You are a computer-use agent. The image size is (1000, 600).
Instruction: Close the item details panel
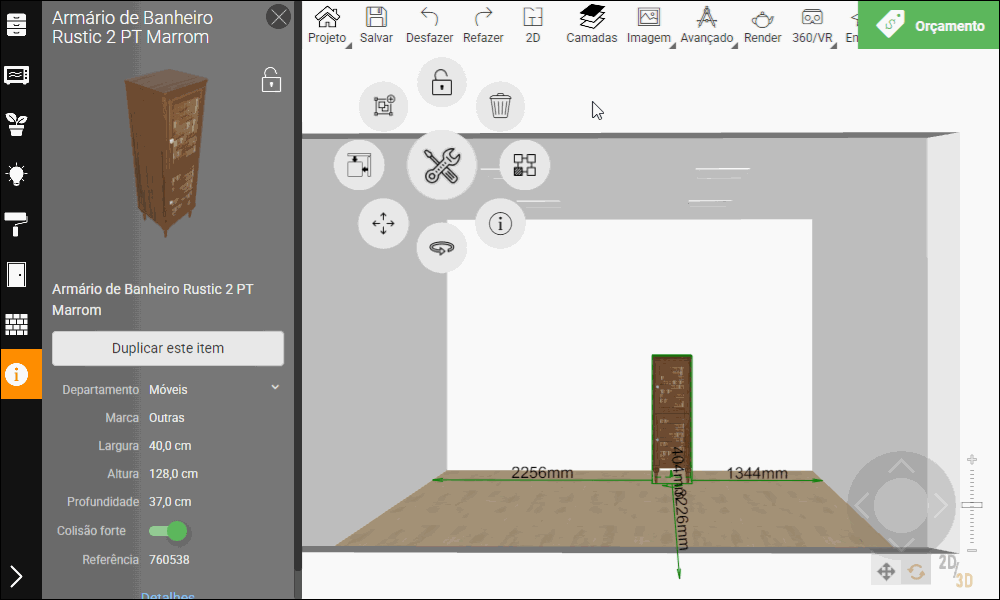pos(279,17)
